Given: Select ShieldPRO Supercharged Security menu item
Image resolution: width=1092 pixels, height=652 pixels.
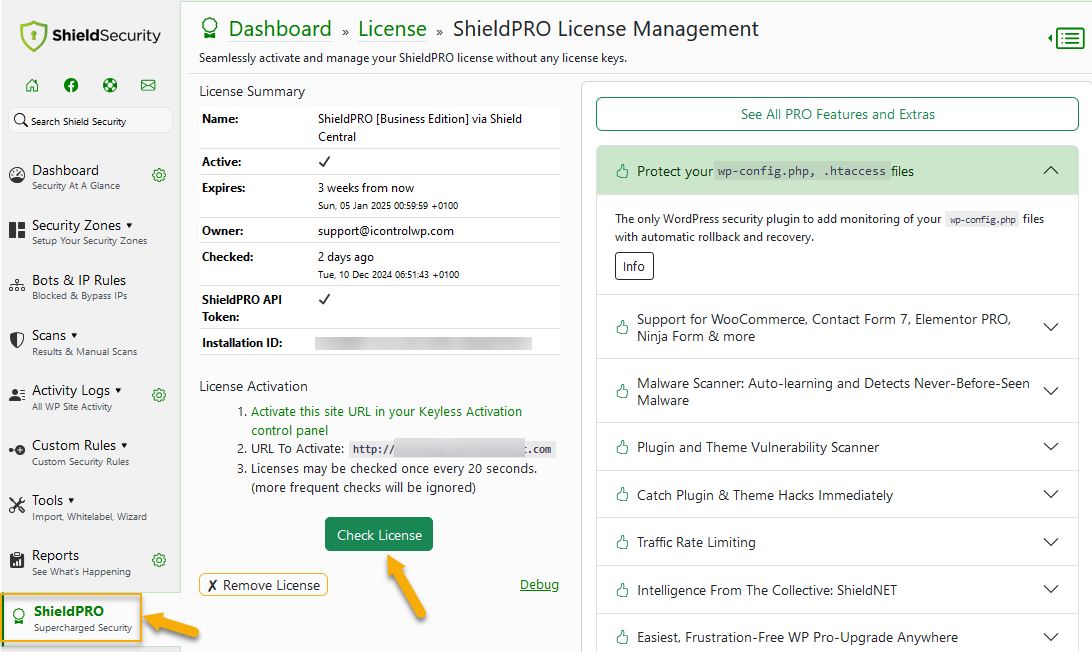Looking at the screenshot, I should tap(72, 617).
